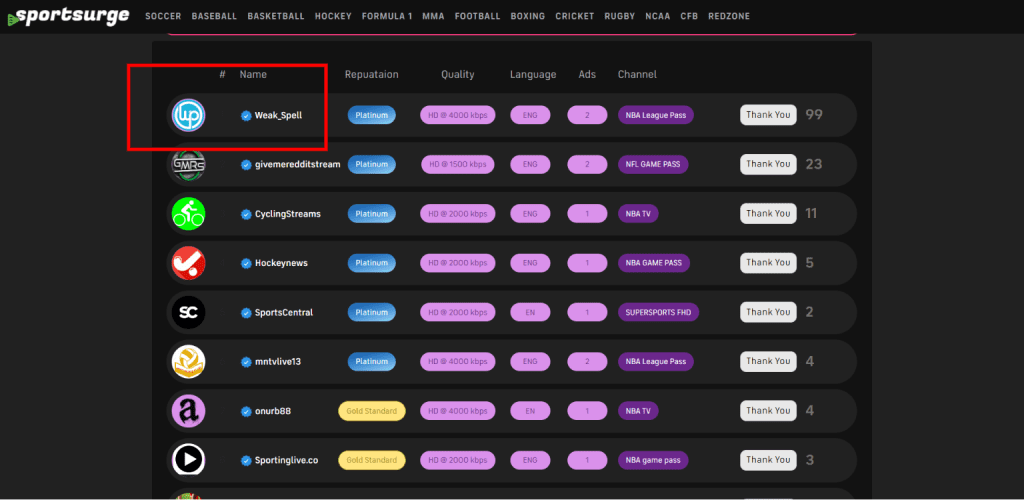Click verified badge next to mntvlive13
The height and width of the screenshot is (500, 1024).
(246, 362)
